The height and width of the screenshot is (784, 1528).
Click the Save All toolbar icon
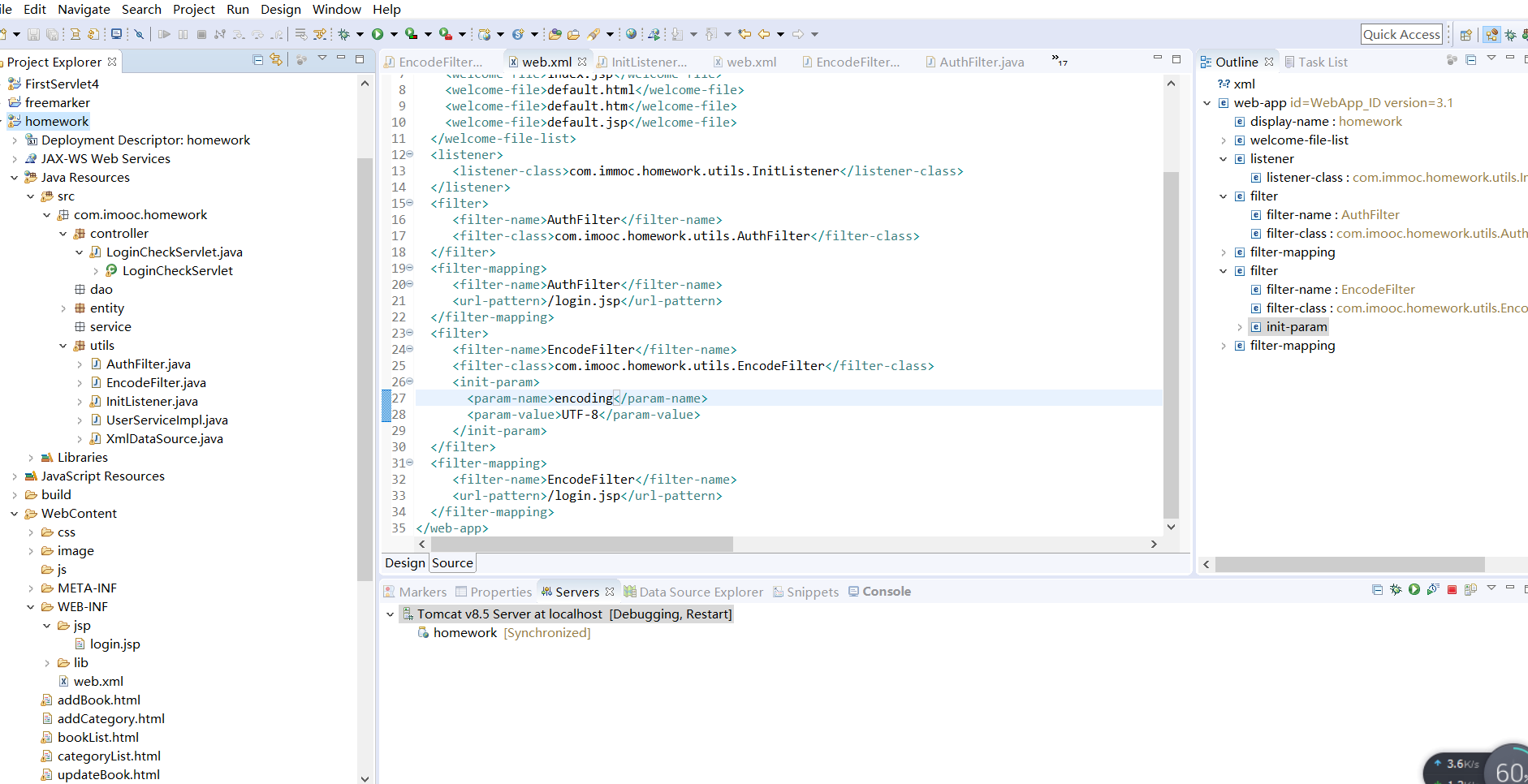(x=52, y=34)
